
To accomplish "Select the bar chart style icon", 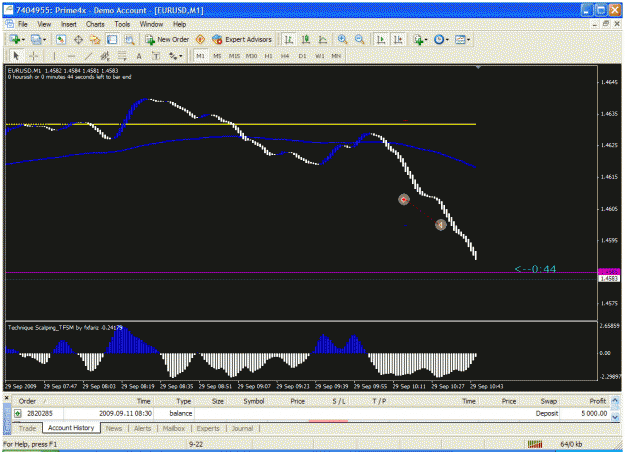I will click(289, 39).
